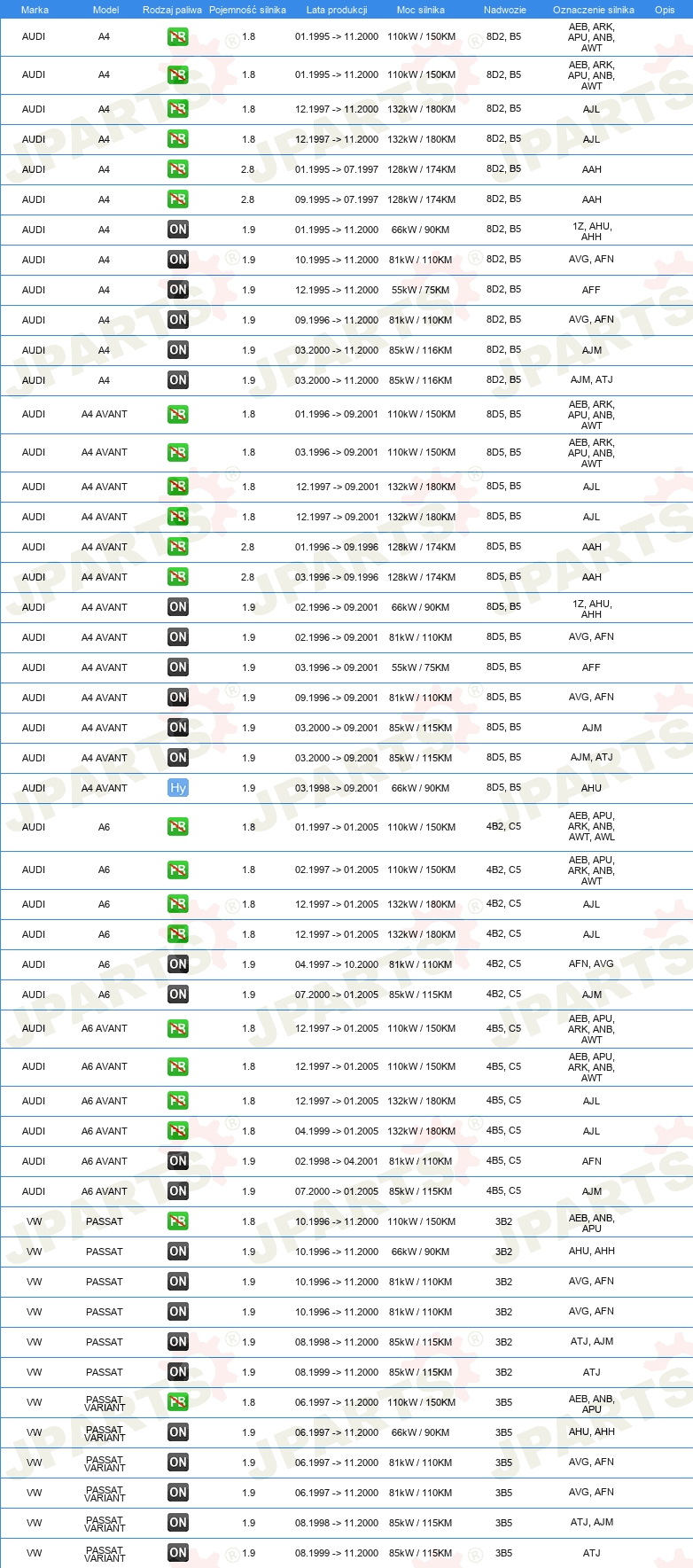Click ON icon in A4 AVANT row dated 09.1996

point(178,697)
